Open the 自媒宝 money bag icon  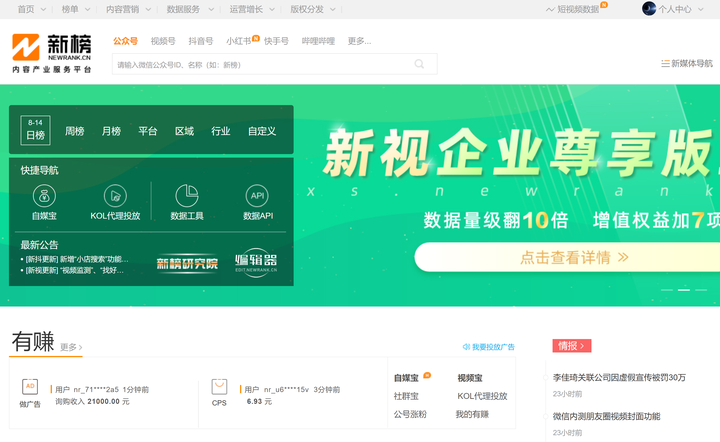click(x=45, y=196)
